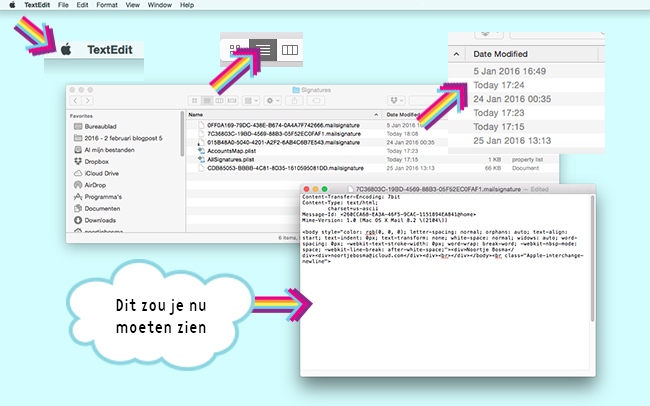
Task: Open the View menu
Action: click(132, 5)
